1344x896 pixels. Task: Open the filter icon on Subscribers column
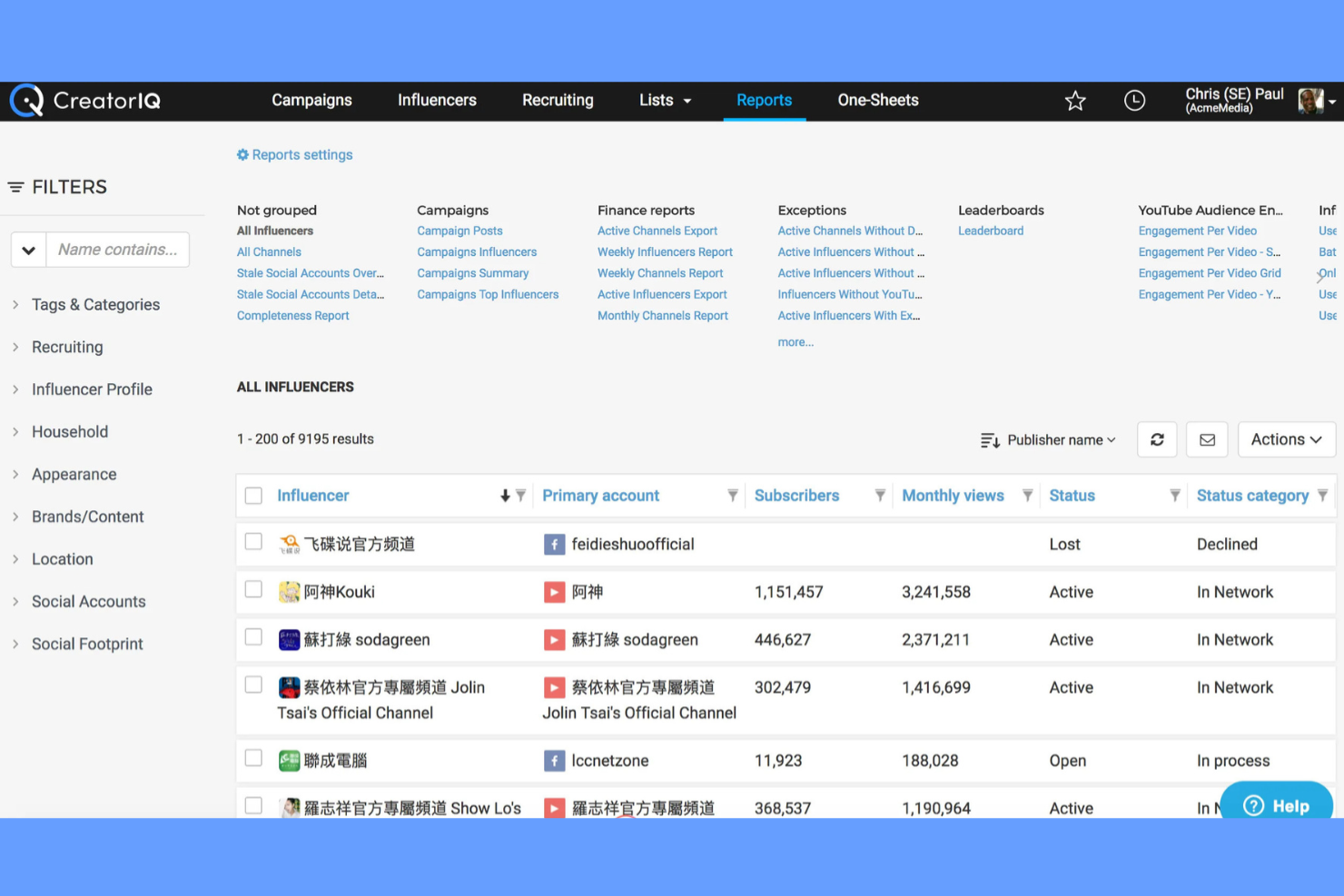point(879,496)
